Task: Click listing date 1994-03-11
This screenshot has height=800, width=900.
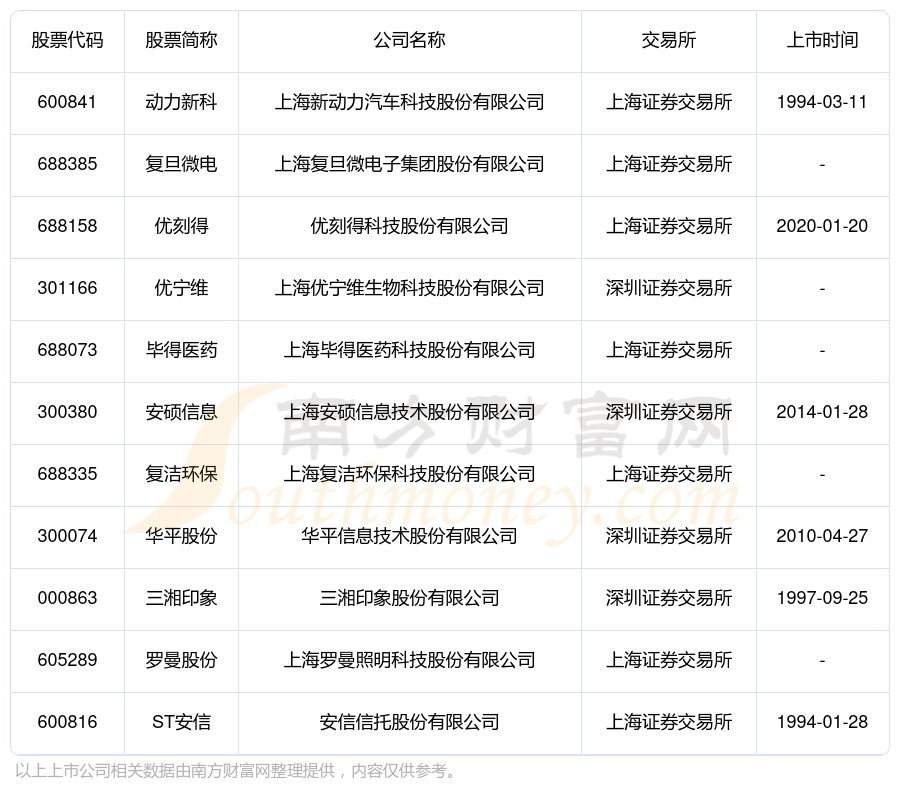Action: [x=822, y=102]
